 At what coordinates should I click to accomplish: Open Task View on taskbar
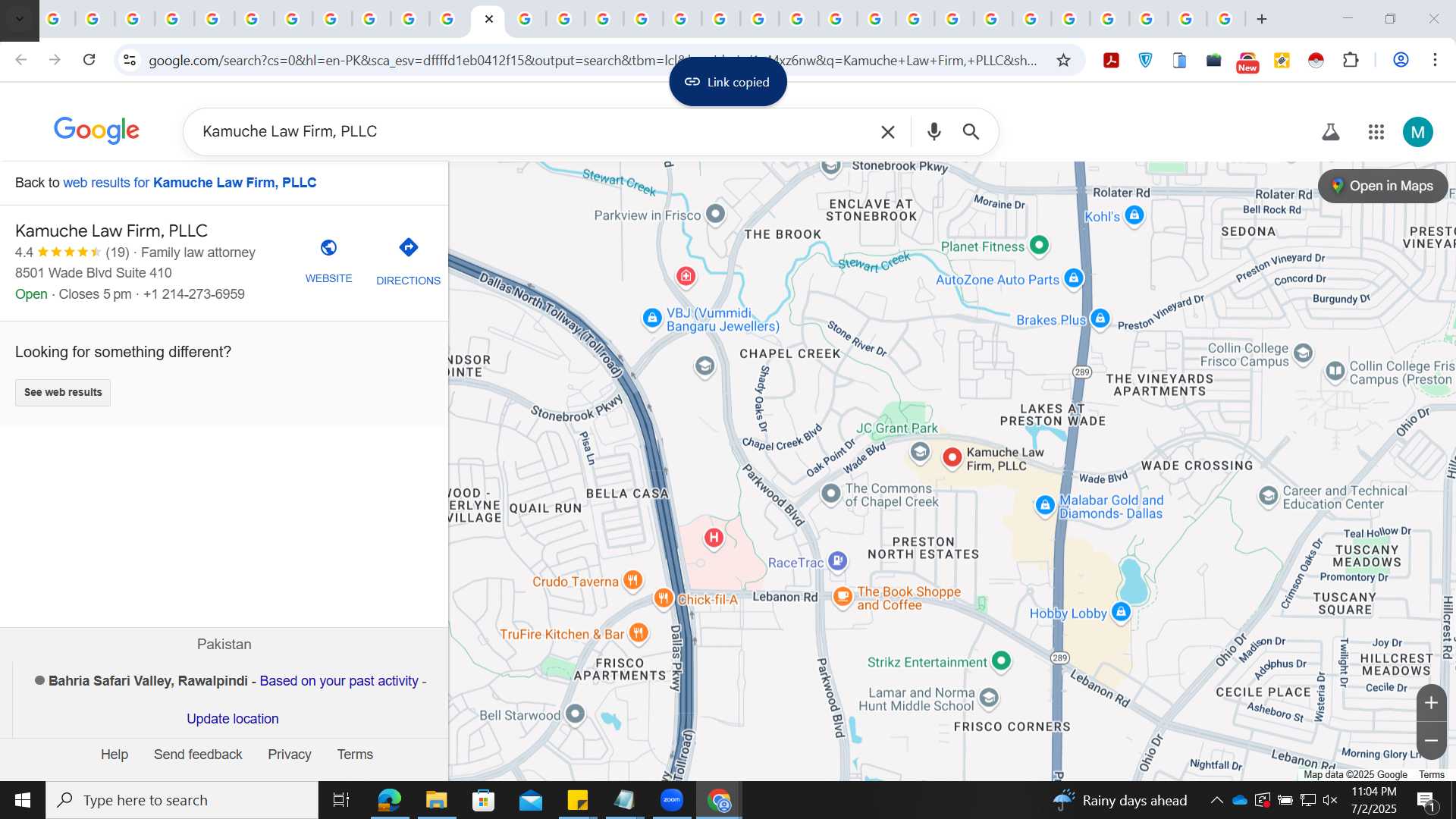pyautogui.click(x=341, y=800)
